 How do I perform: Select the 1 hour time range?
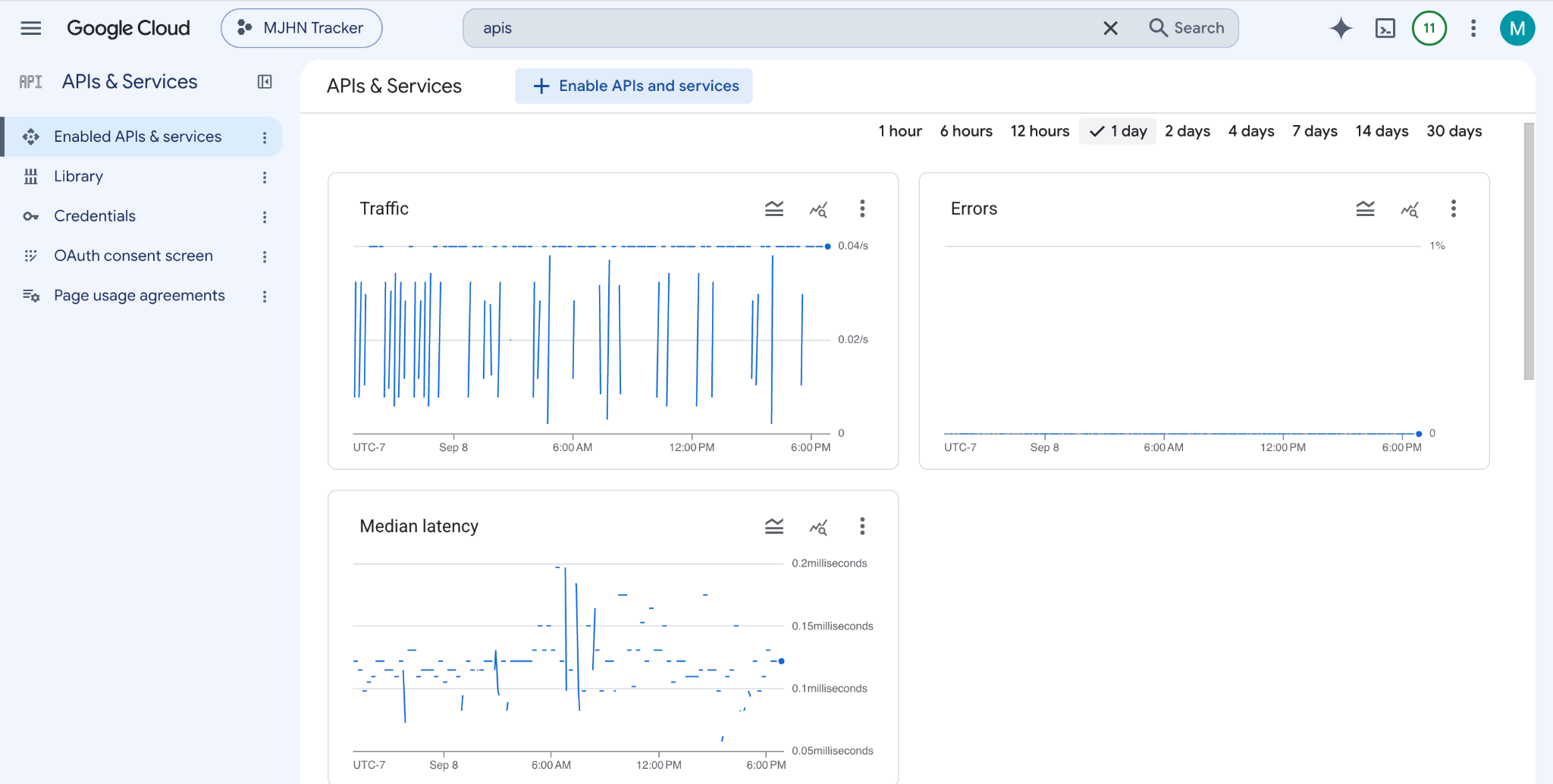point(900,131)
